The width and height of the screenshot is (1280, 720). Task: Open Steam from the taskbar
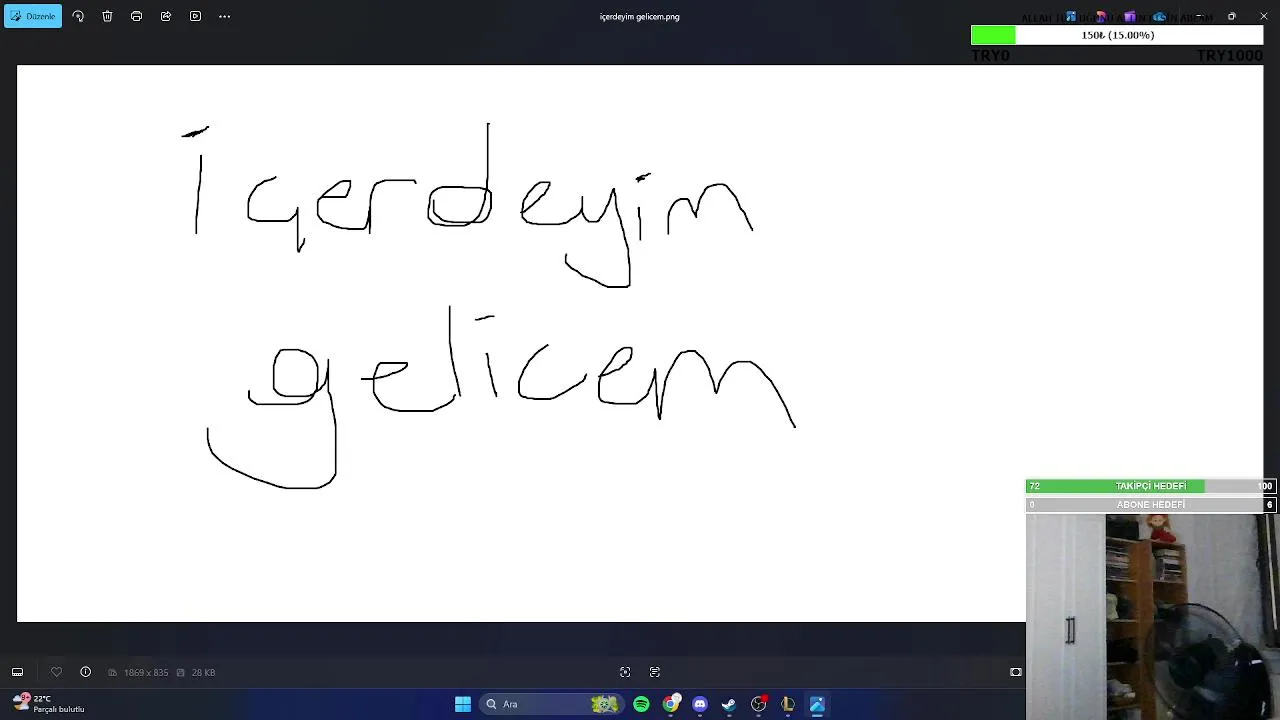coord(729,704)
